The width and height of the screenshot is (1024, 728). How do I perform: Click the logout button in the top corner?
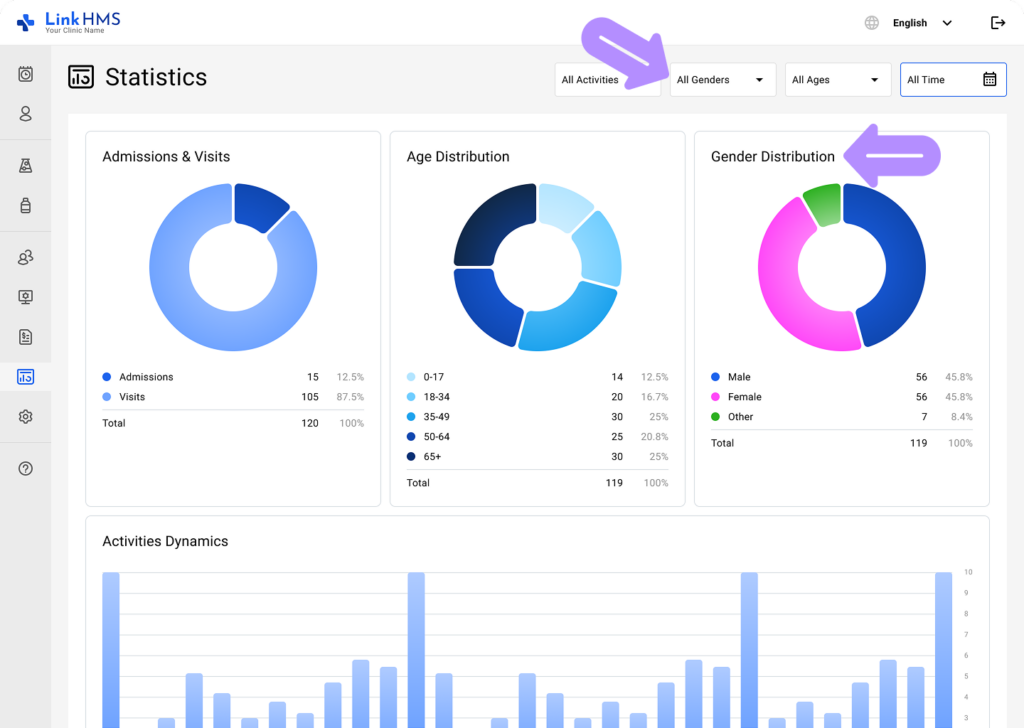pyautogui.click(x=997, y=22)
